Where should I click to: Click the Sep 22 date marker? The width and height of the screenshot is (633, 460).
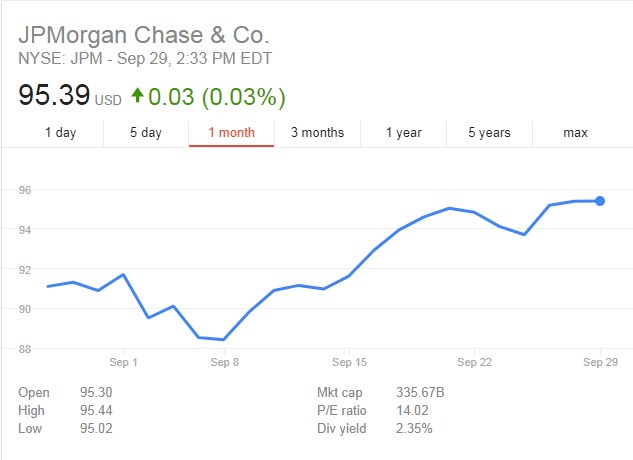472,362
